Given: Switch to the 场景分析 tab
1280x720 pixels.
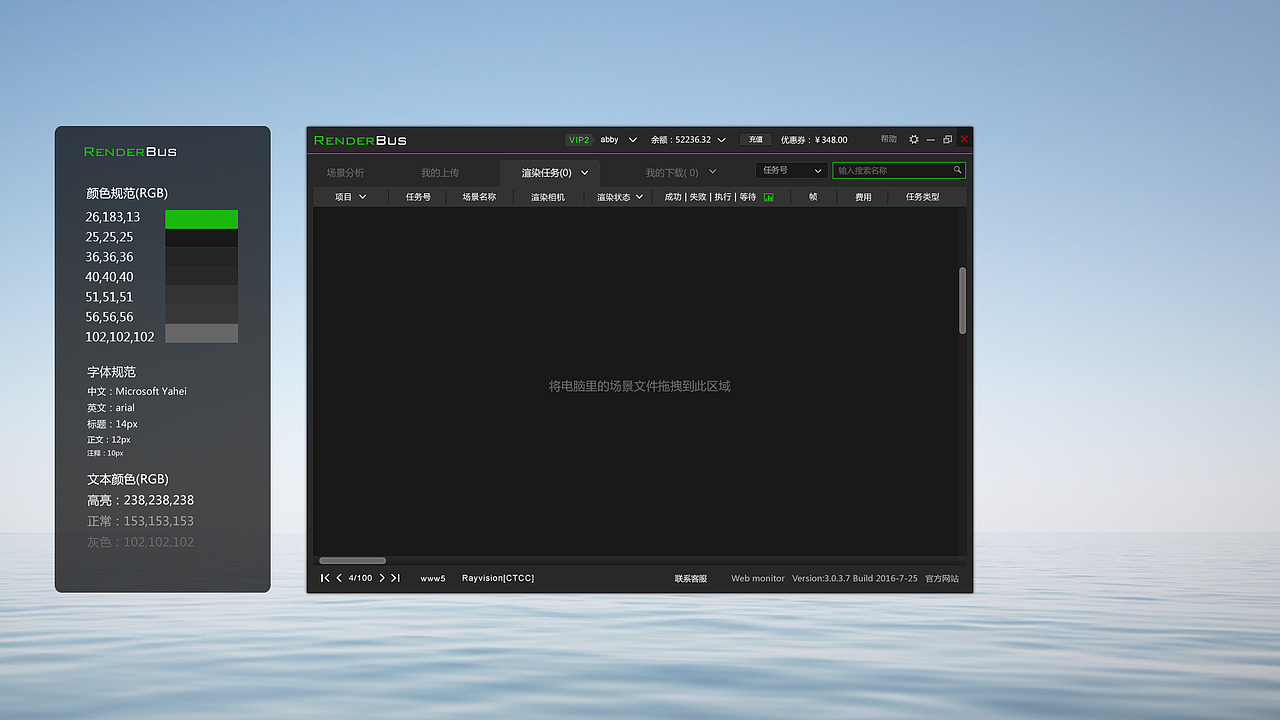Looking at the screenshot, I should tap(344, 172).
